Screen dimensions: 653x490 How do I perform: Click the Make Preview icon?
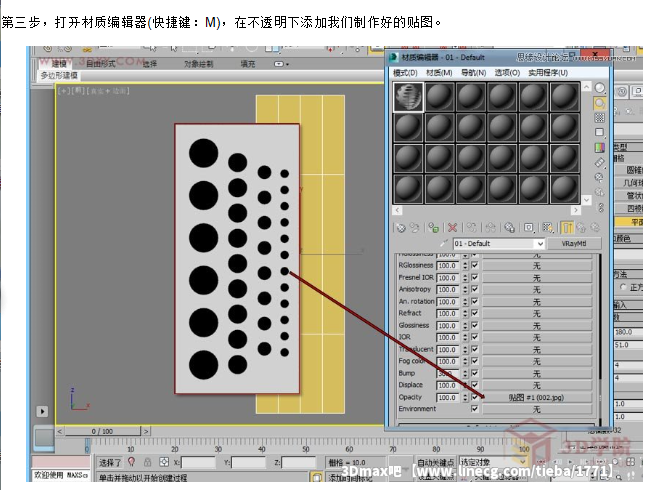pyautogui.click(x=599, y=162)
